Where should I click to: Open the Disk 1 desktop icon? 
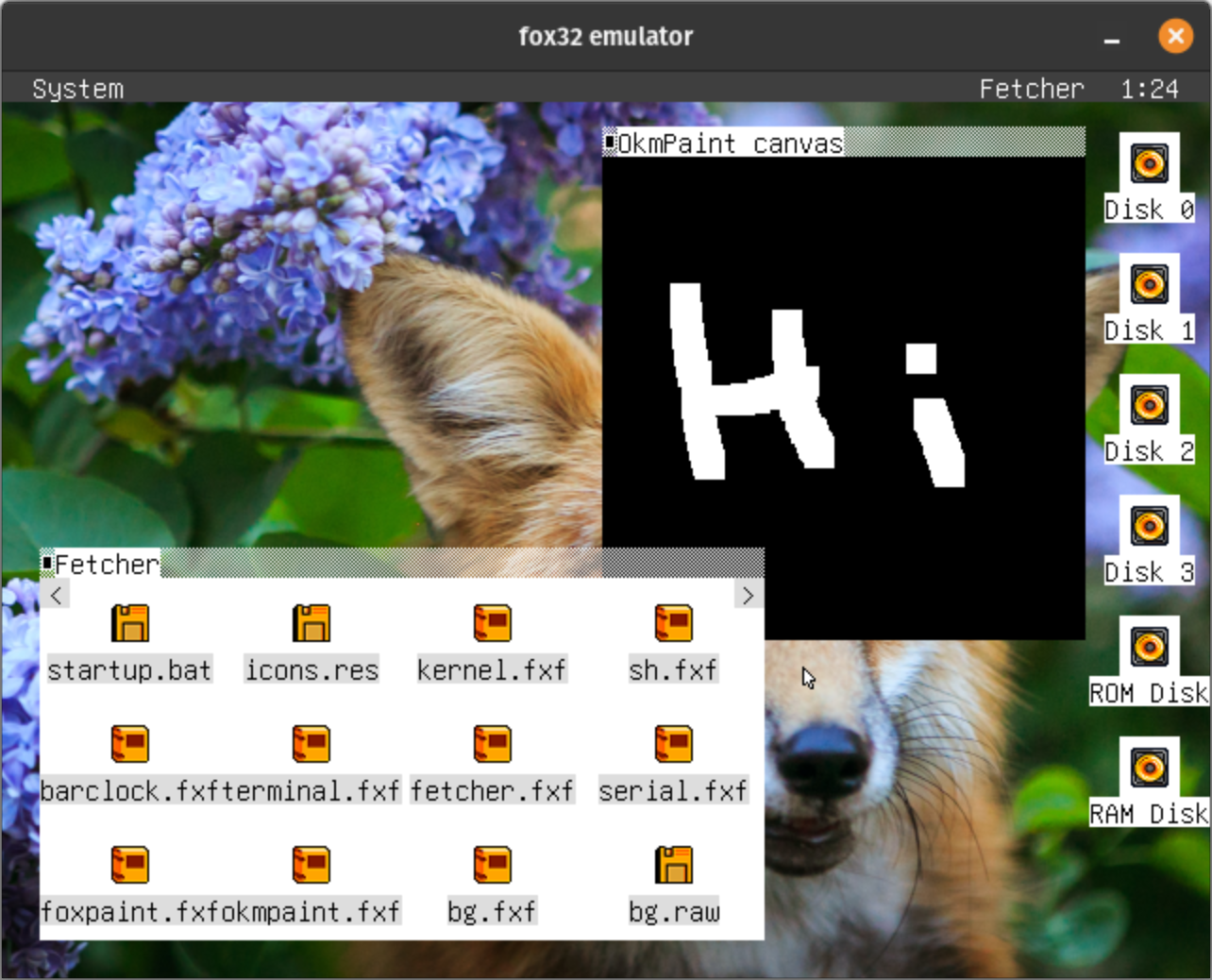click(1150, 283)
